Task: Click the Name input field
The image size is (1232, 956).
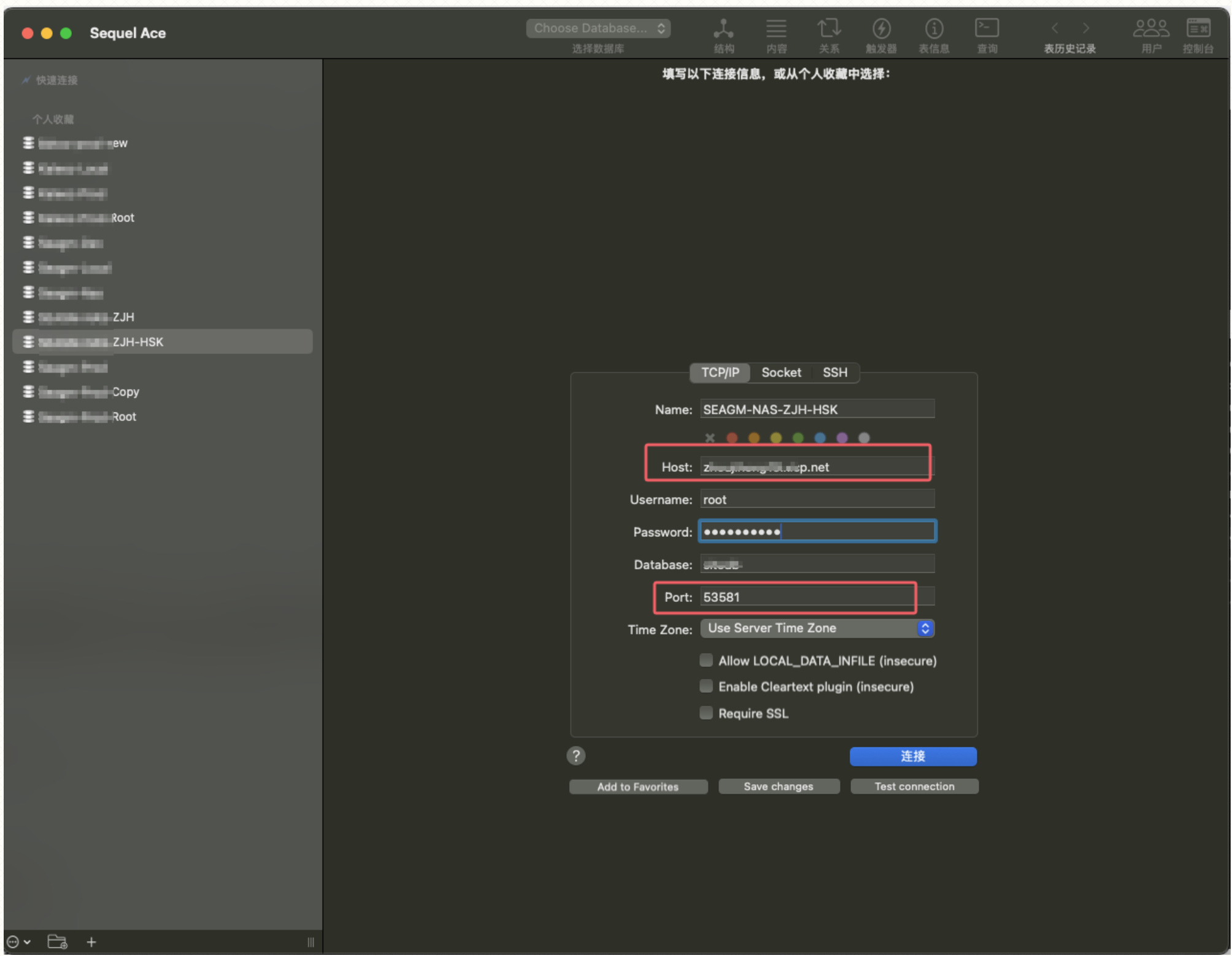Action: click(x=817, y=409)
